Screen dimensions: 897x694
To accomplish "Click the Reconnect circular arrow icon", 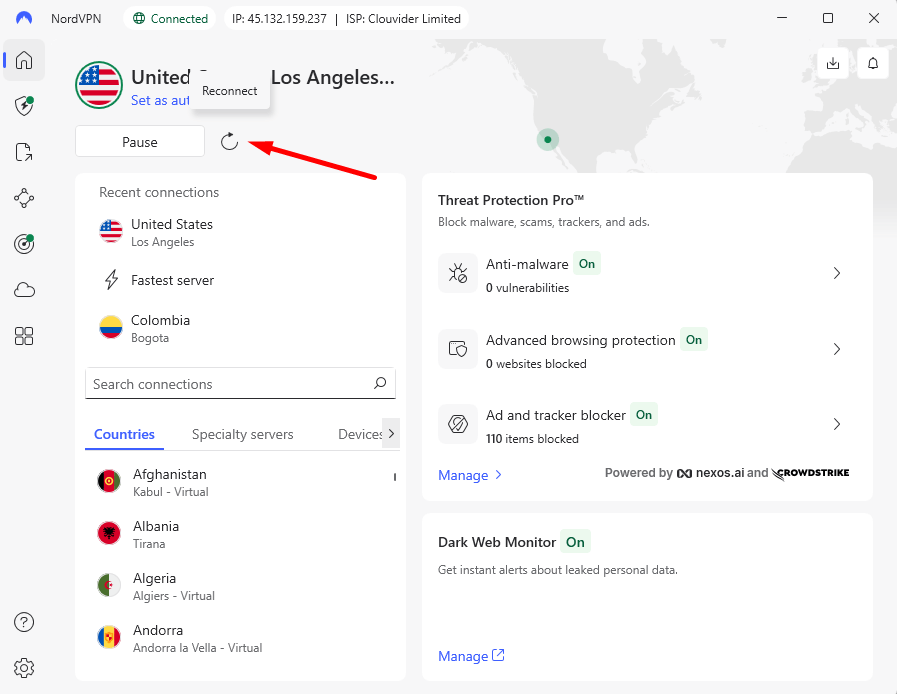I will (x=229, y=141).
